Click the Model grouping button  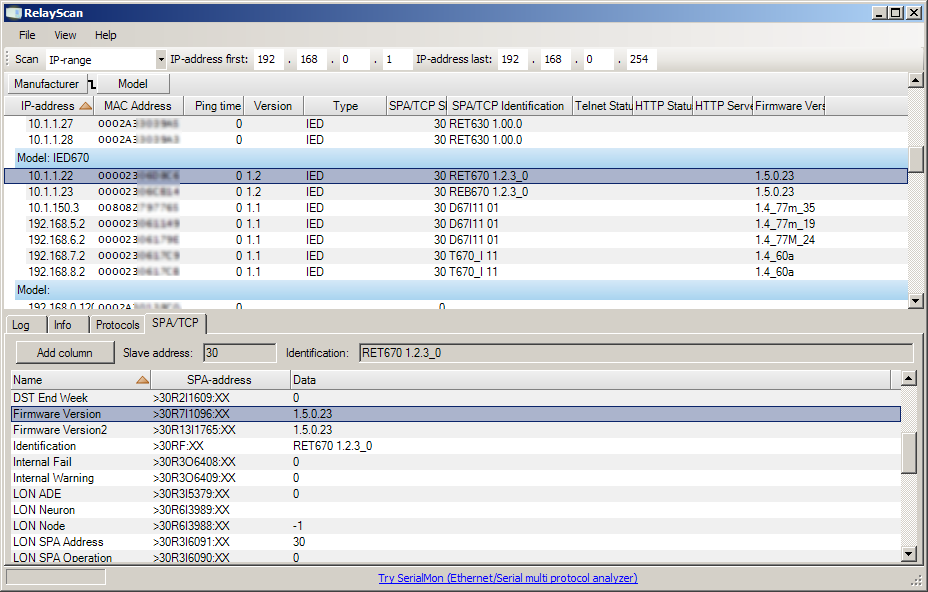point(133,84)
